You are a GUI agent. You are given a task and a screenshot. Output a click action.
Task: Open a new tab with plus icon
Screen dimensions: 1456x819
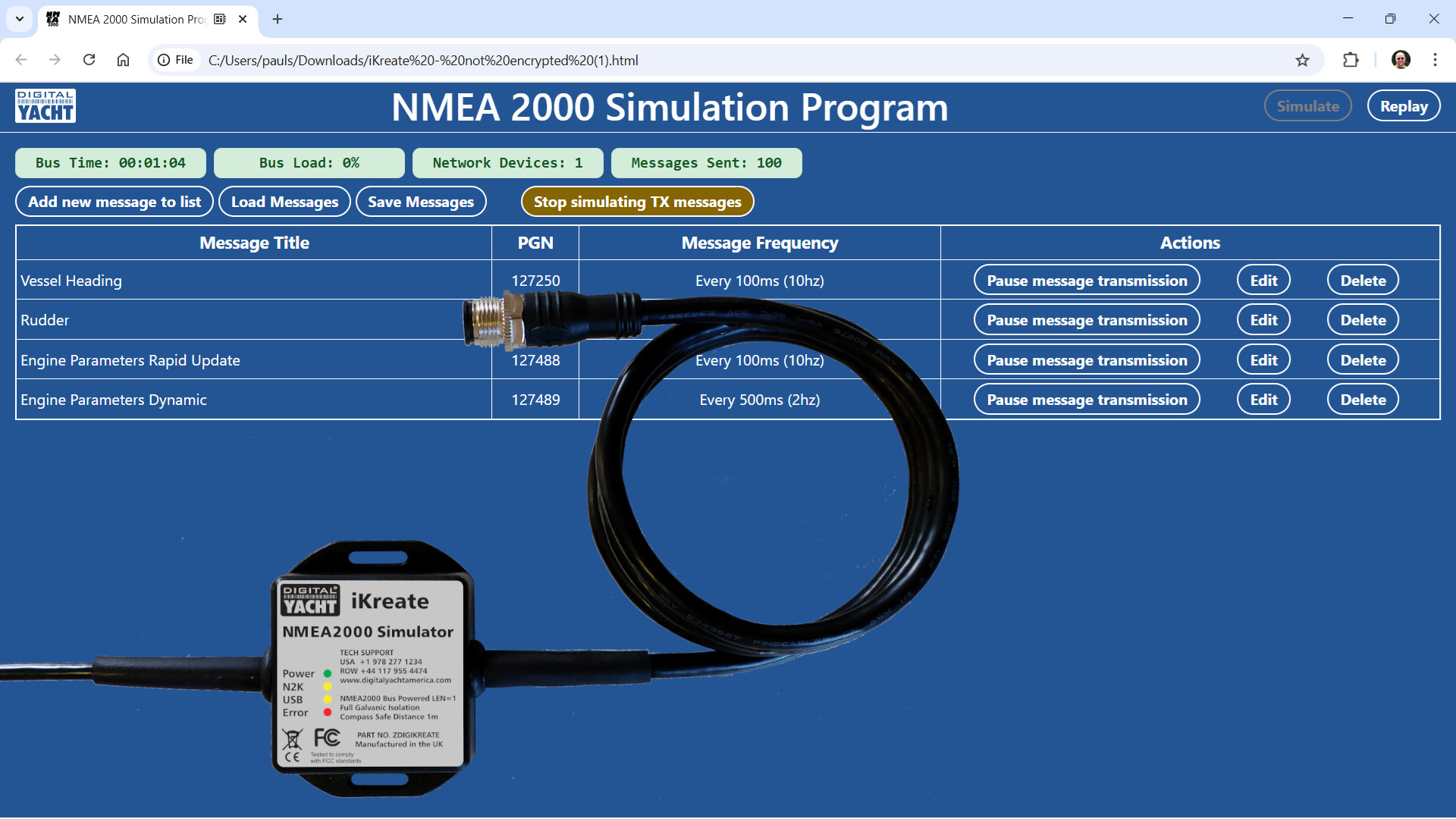tap(278, 19)
